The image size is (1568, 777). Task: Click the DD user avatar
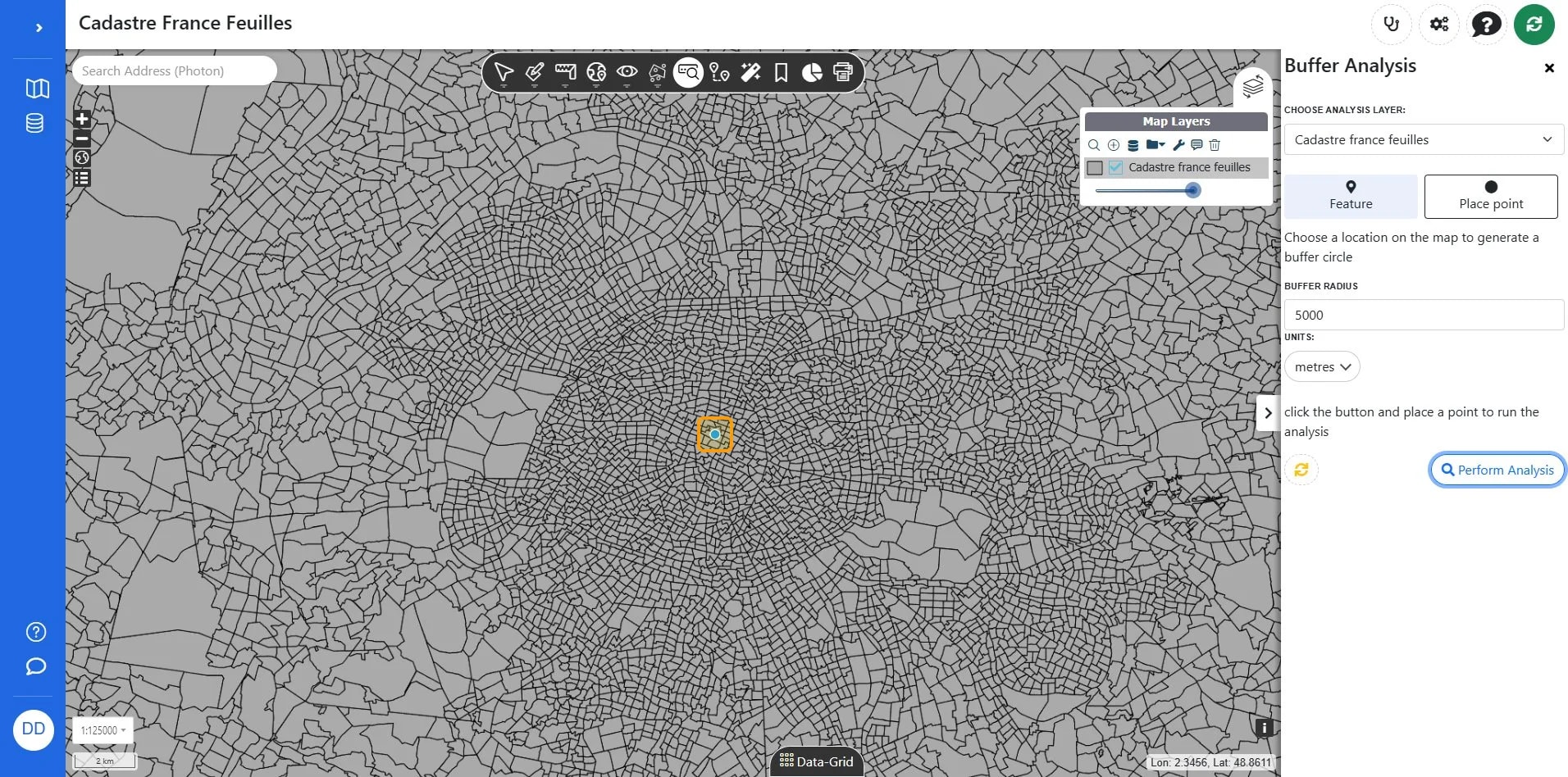pyautogui.click(x=34, y=729)
